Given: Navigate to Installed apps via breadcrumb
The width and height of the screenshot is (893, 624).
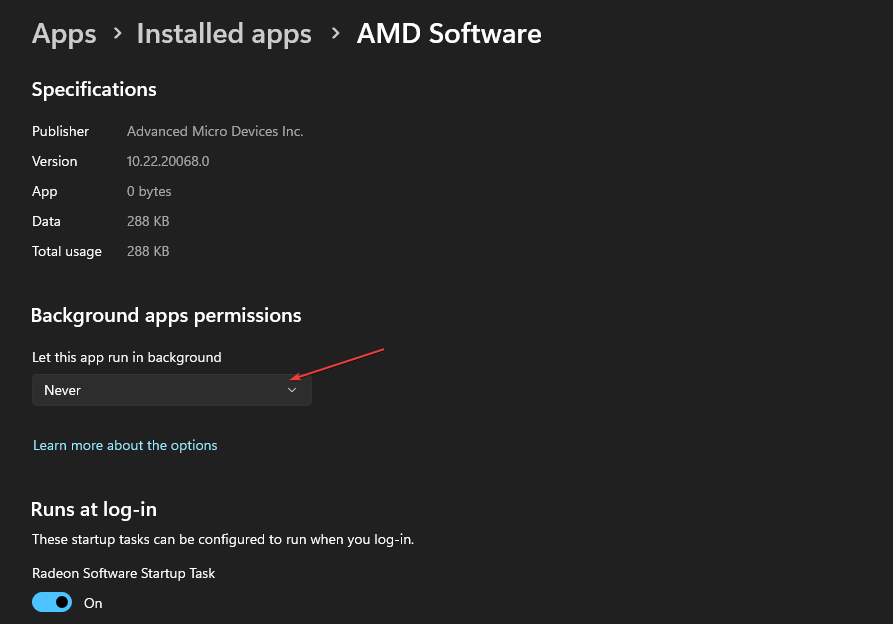Looking at the screenshot, I should click(x=223, y=33).
